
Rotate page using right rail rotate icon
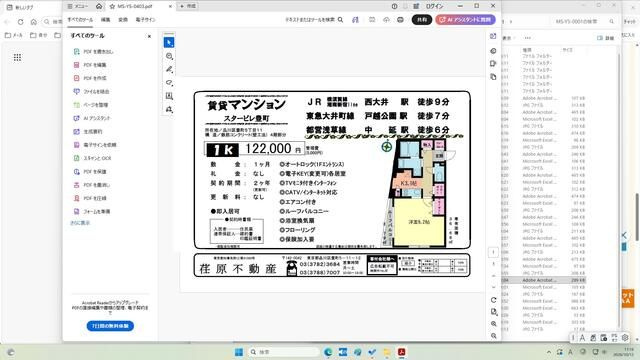[x=493, y=300]
